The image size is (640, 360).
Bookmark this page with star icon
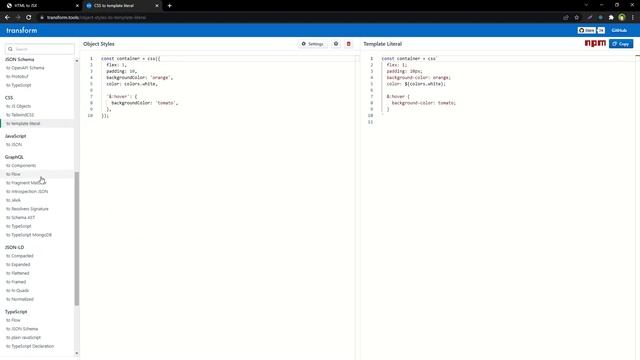coord(576,18)
